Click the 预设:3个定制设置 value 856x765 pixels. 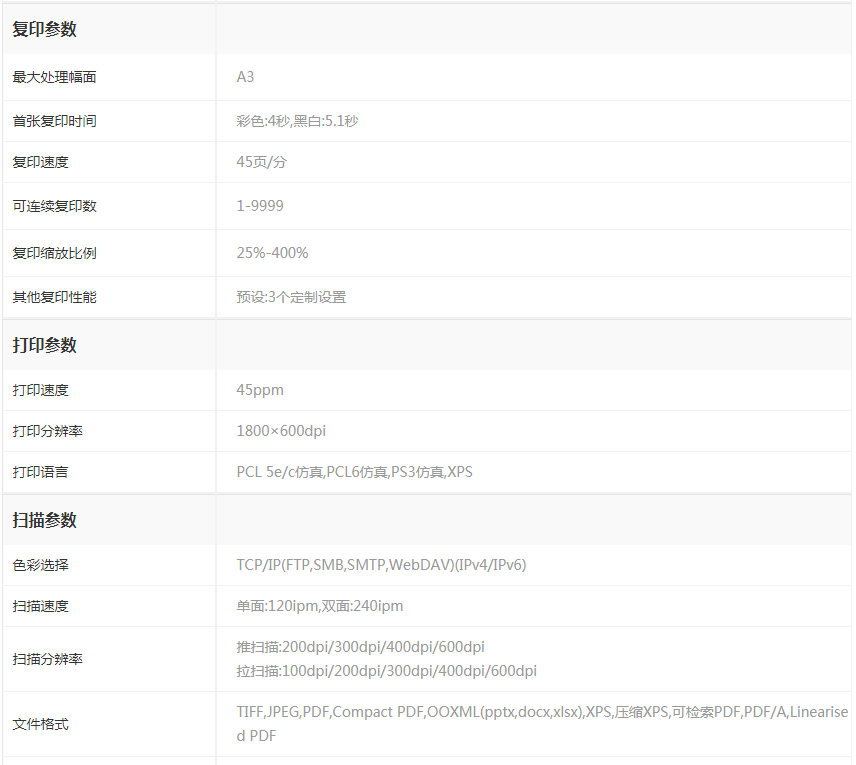291,297
